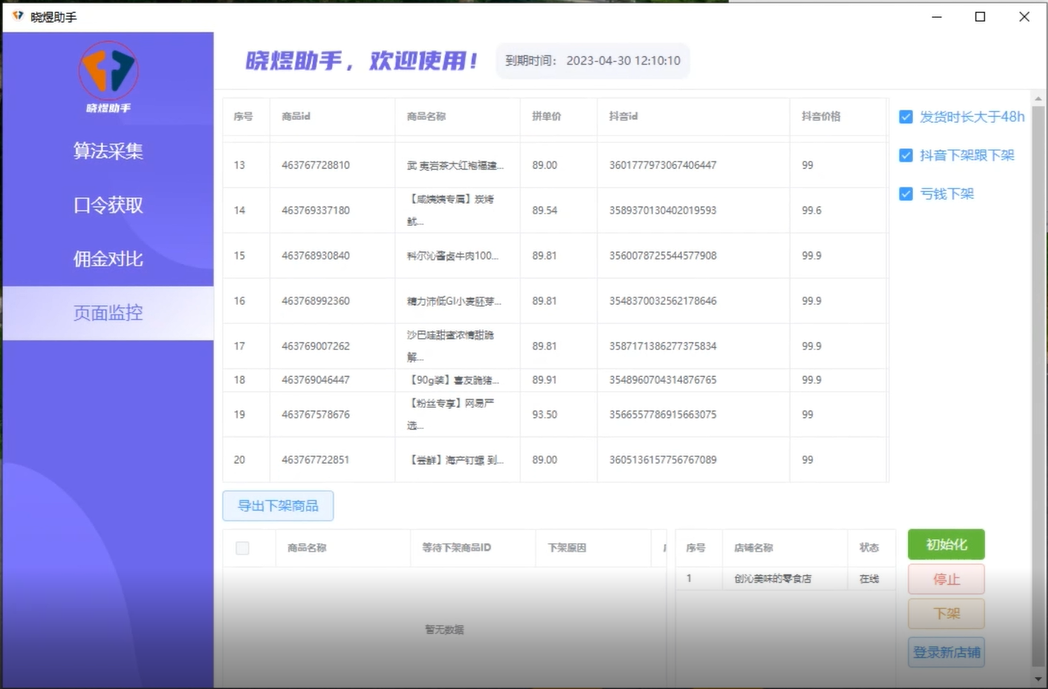The image size is (1048, 689).
Task: Click the green 初始化 button
Action: tap(946, 545)
